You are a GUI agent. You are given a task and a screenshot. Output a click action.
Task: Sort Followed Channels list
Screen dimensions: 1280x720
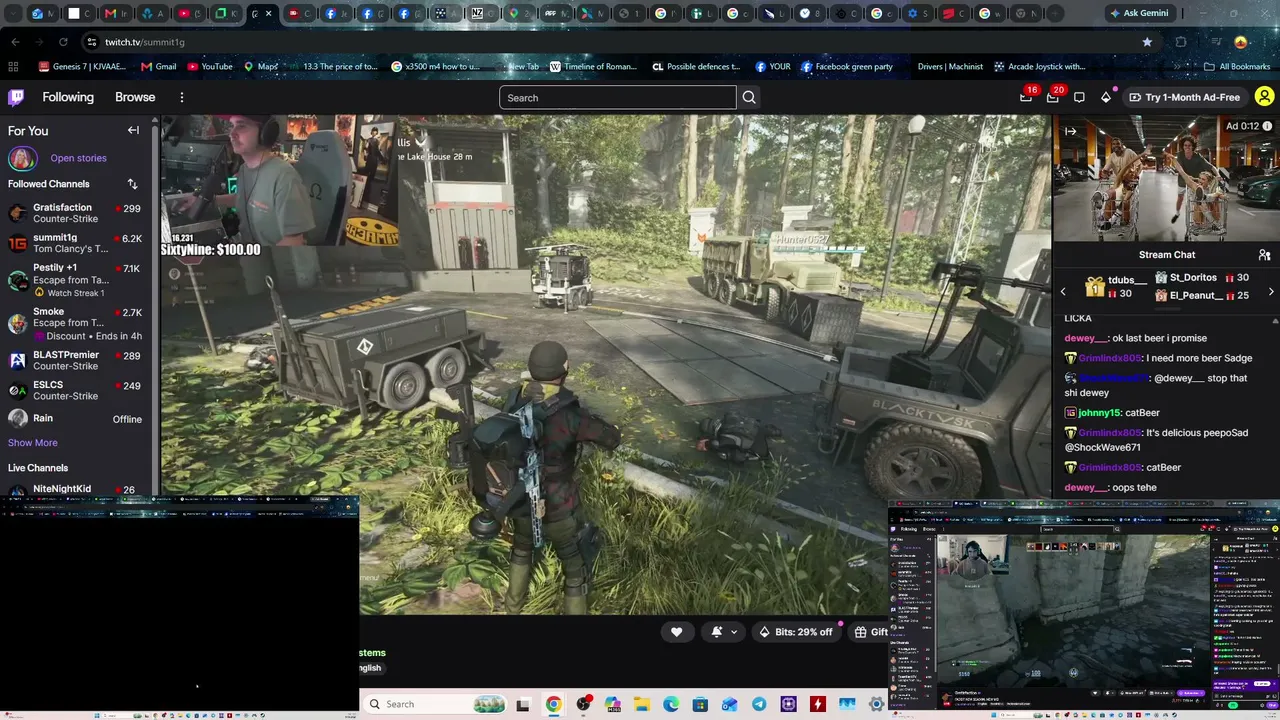[x=132, y=184]
